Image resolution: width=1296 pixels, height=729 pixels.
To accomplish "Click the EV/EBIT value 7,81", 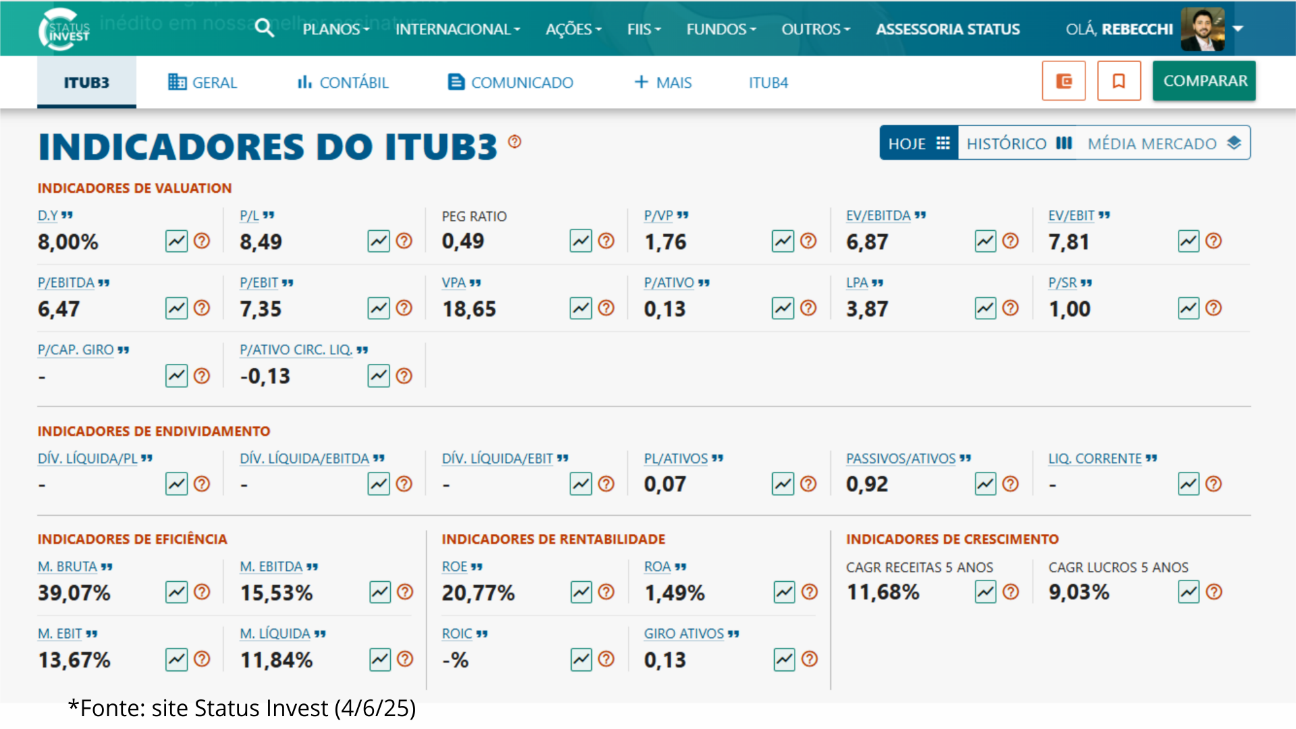I will (x=1069, y=242).
